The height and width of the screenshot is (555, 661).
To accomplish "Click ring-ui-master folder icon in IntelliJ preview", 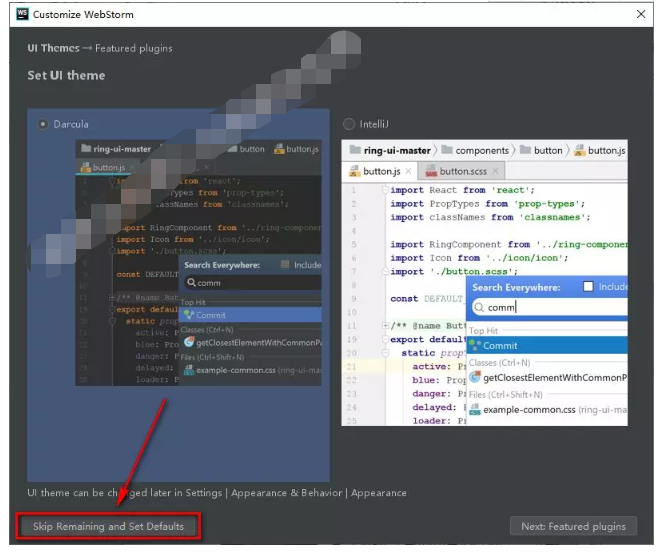I will (x=355, y=150).
